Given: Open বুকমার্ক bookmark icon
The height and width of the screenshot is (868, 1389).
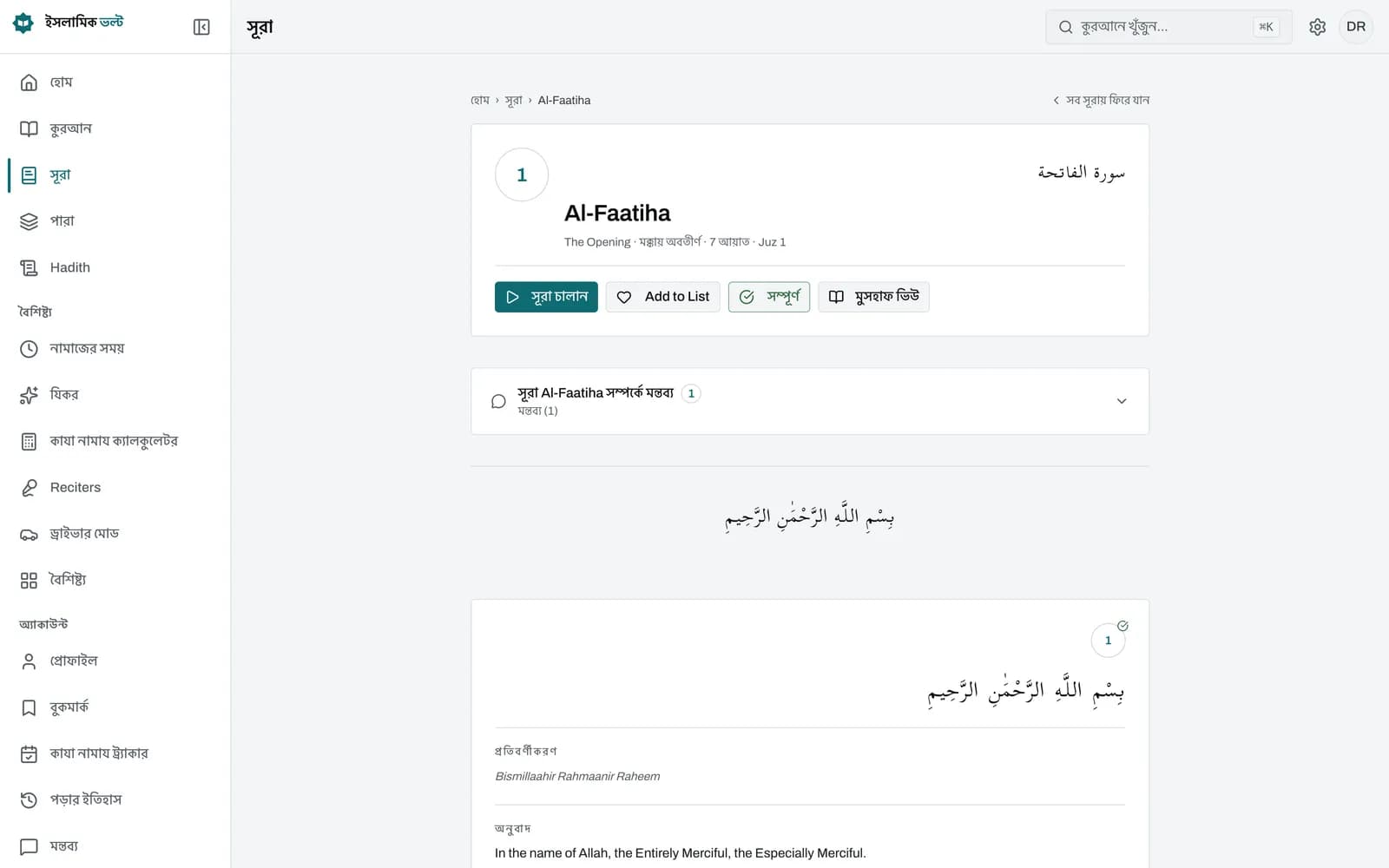Looking at the screenshot, I should click(29, 707).
